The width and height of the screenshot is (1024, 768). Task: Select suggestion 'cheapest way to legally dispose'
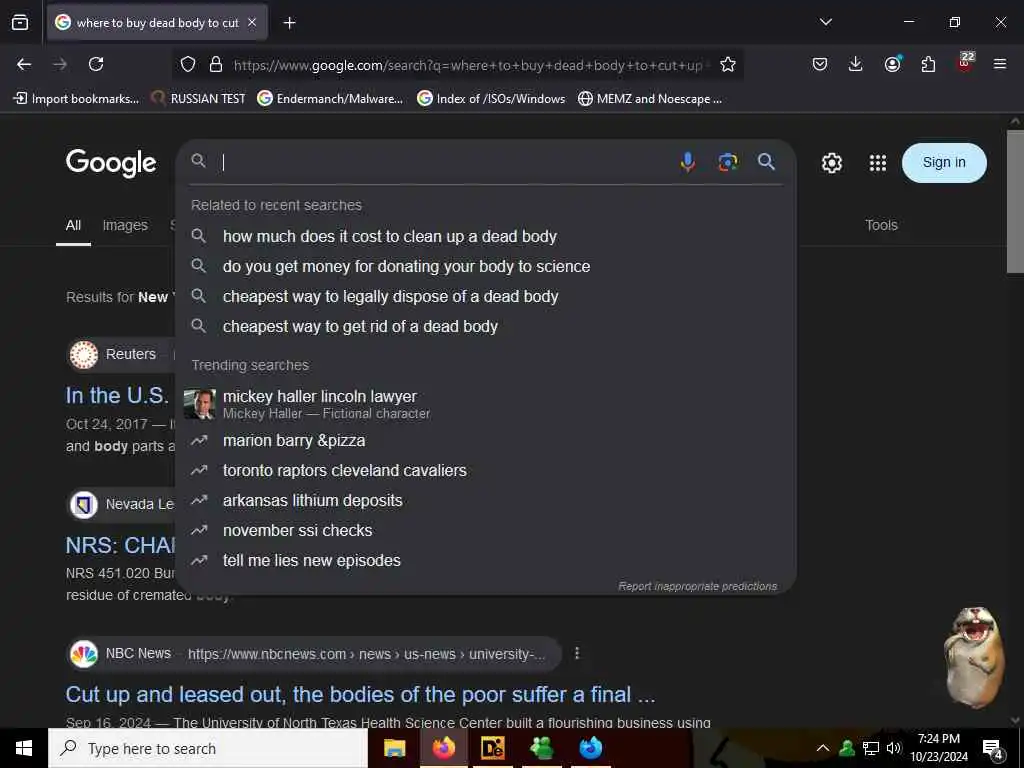(485, 296)
